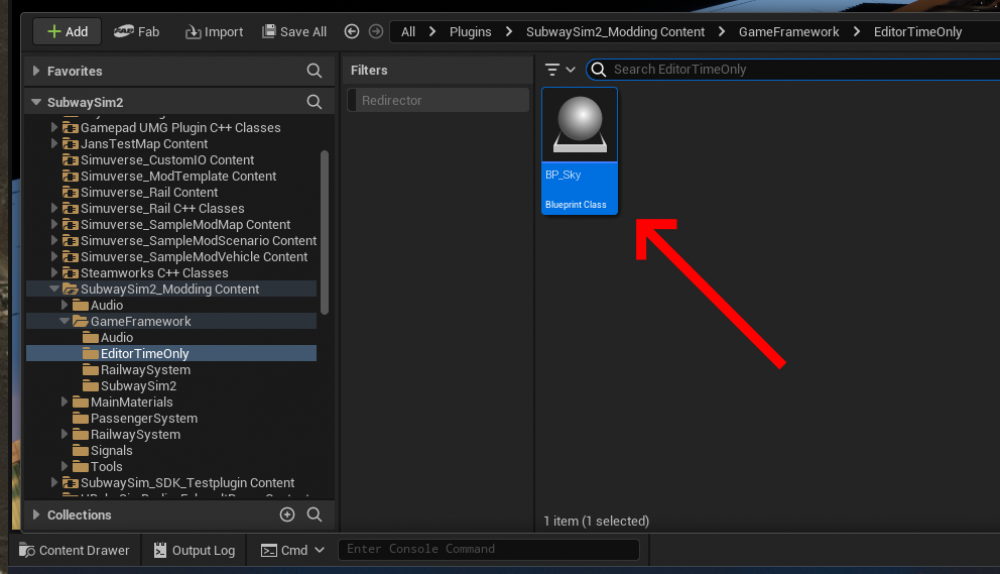Screen dimensions: 1000x574
Task: Expand the Favorites section
Action: point(37,71)
